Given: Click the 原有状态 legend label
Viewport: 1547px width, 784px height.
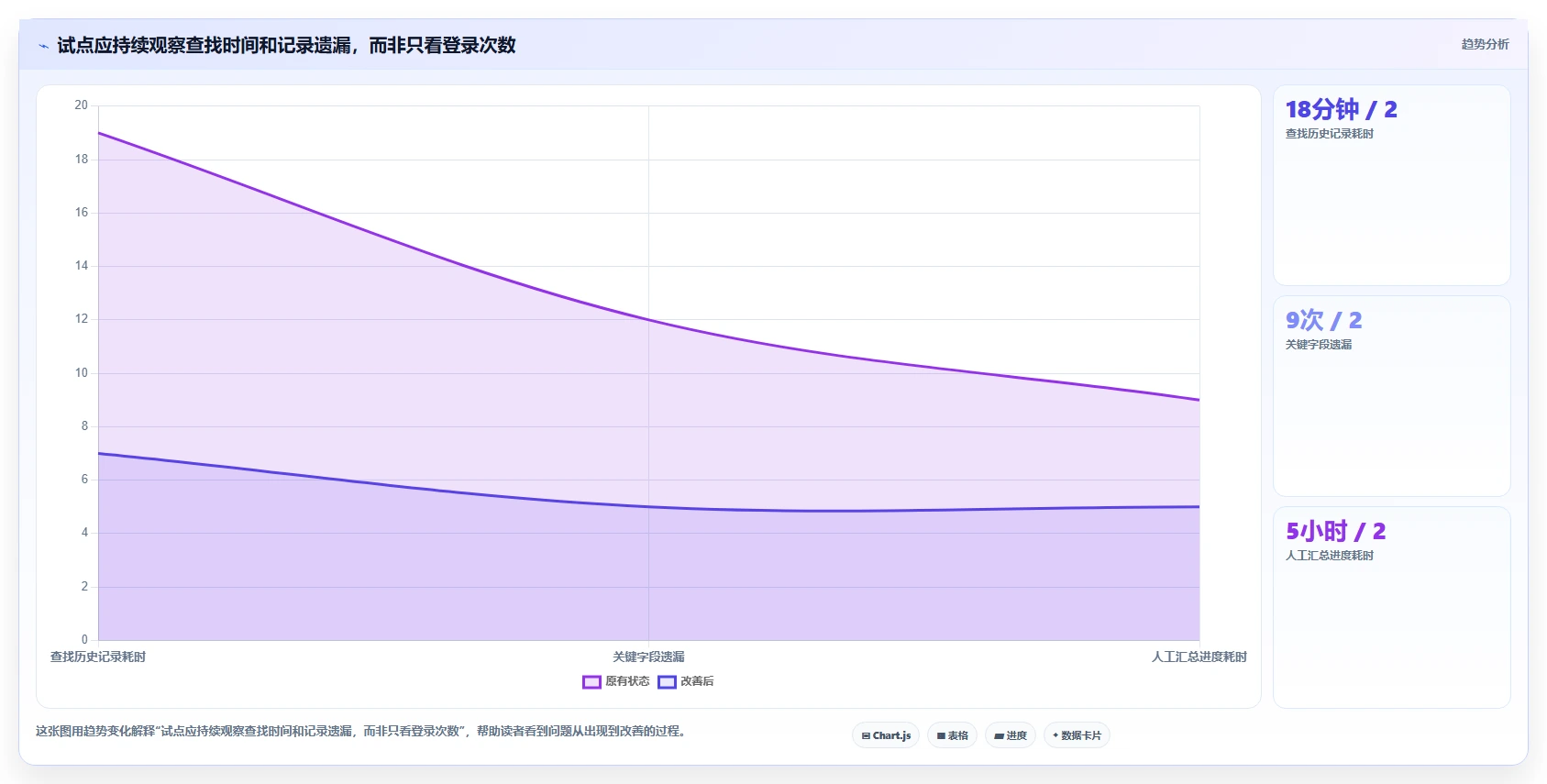Looking at the screenshot, I should pyautogui.click(x=627, y=681).
